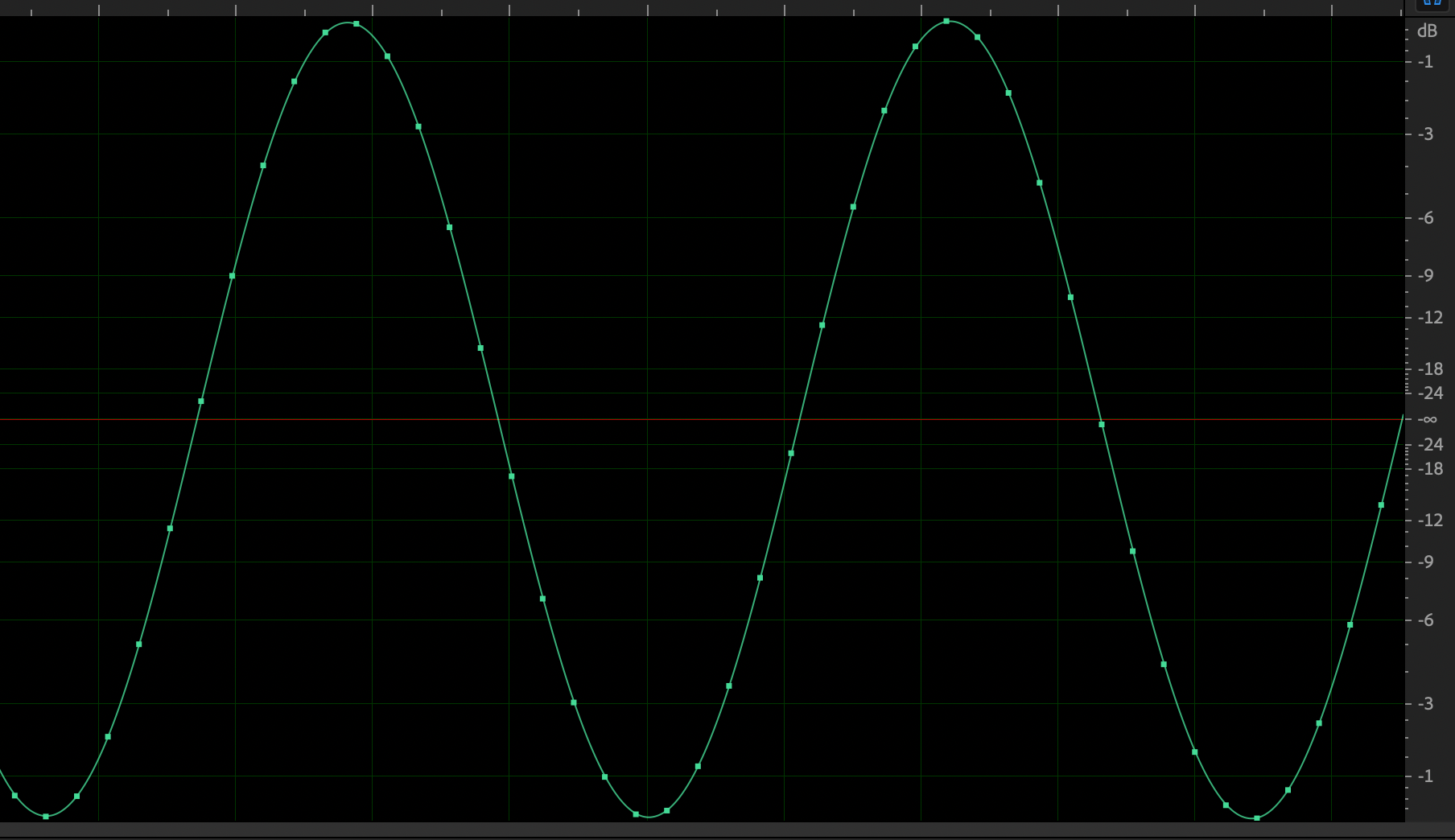Select the sample point at the first waveform peak
This screenshot has width=1455, height=840.
(357, 24)
